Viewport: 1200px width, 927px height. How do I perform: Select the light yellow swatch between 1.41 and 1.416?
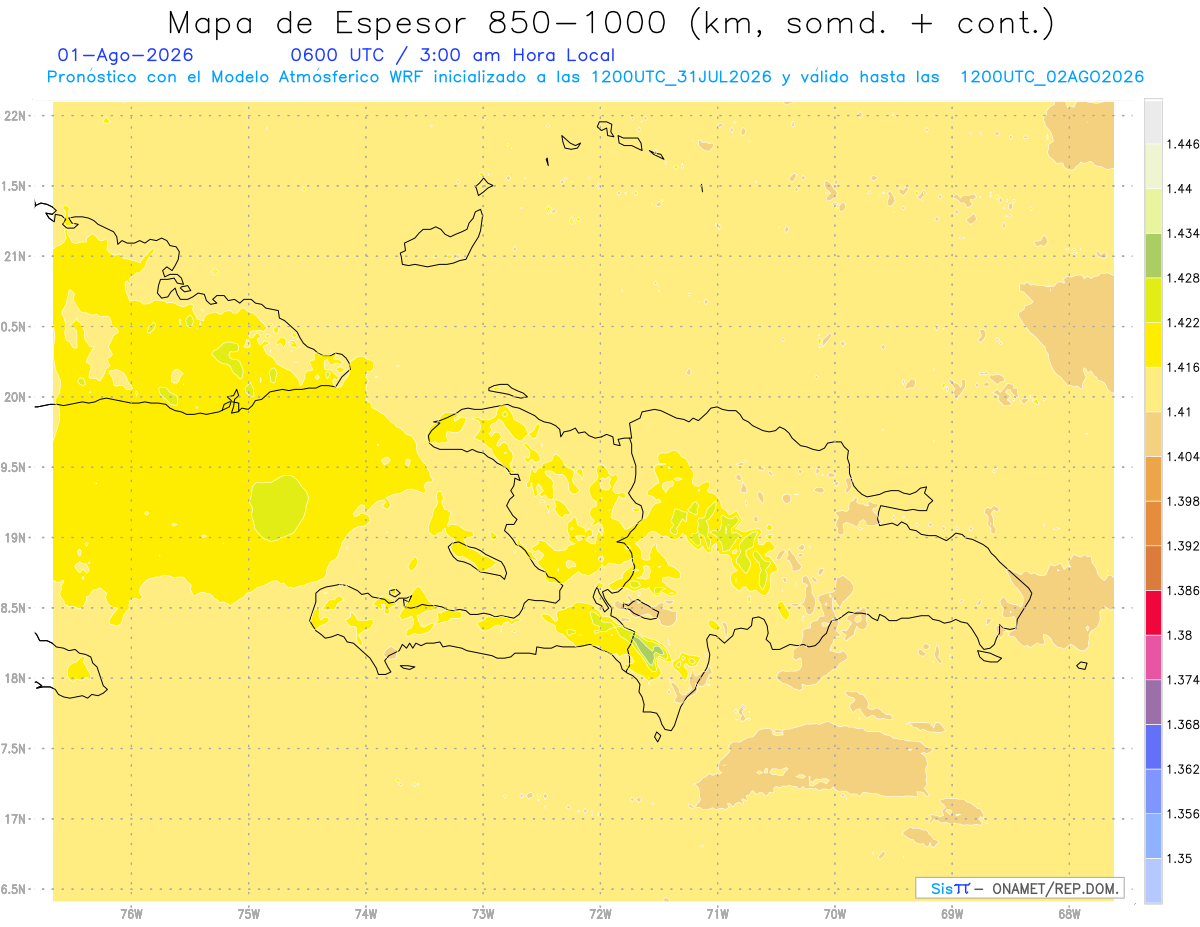pos(1153,390)
